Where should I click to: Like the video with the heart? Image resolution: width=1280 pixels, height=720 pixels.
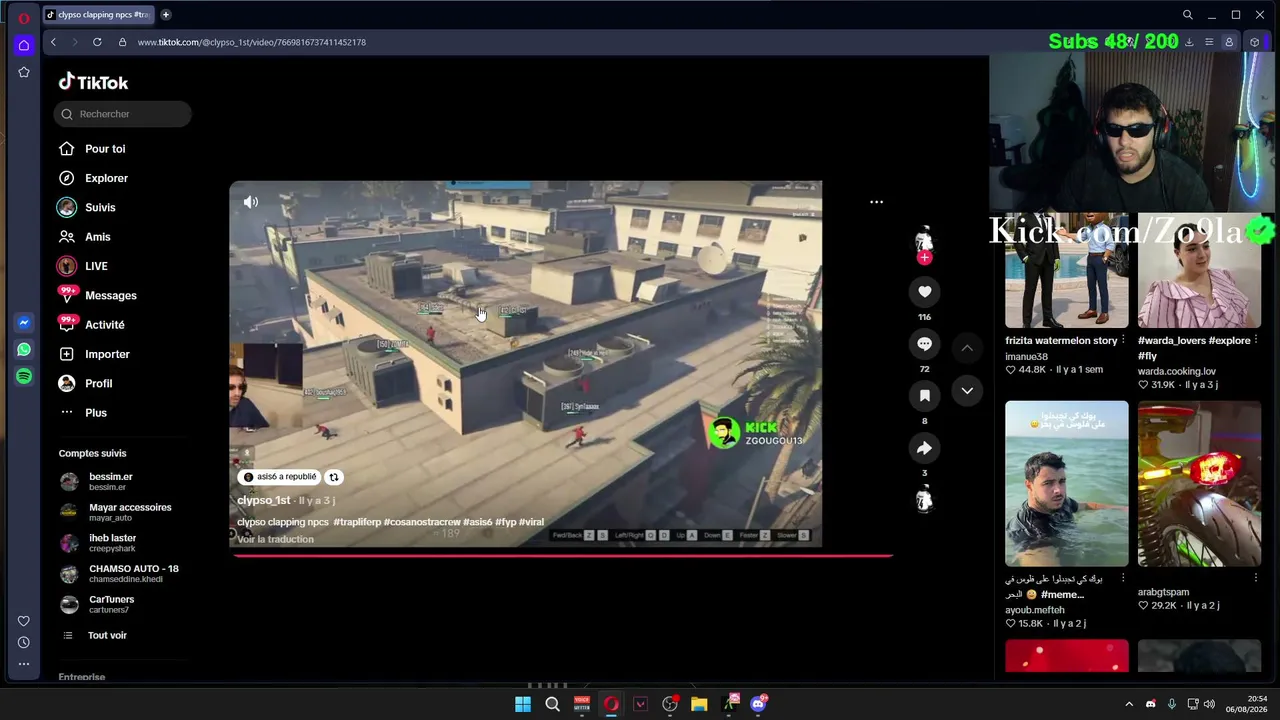(924, 292)
